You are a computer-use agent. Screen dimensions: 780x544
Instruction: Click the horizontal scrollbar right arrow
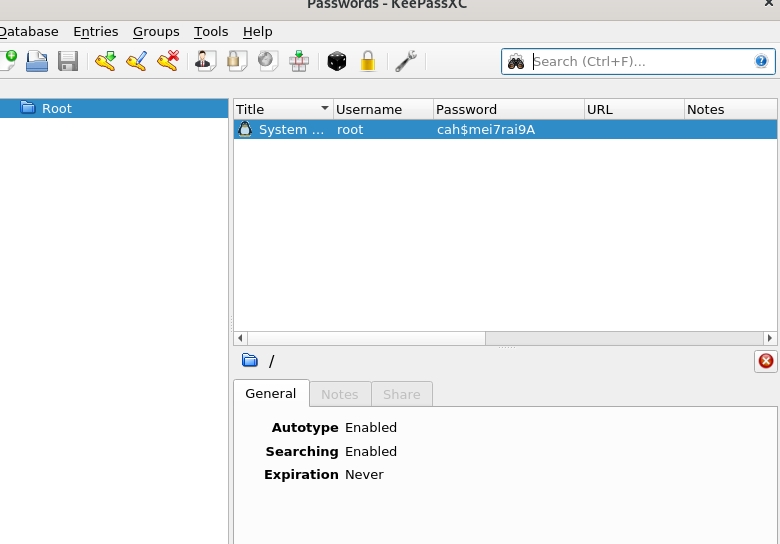pos(770,339)
